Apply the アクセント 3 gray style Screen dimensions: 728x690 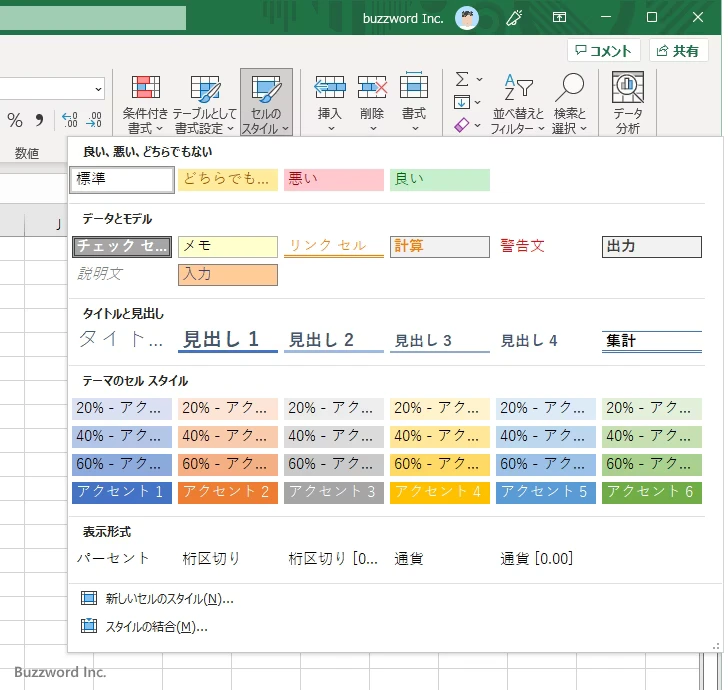point(334,492)
